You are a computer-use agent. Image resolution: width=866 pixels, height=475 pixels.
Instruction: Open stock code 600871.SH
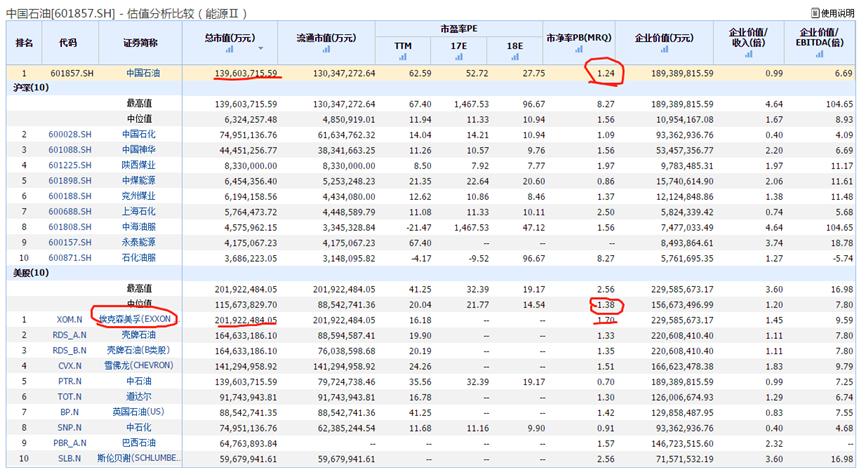pos(70,258)
